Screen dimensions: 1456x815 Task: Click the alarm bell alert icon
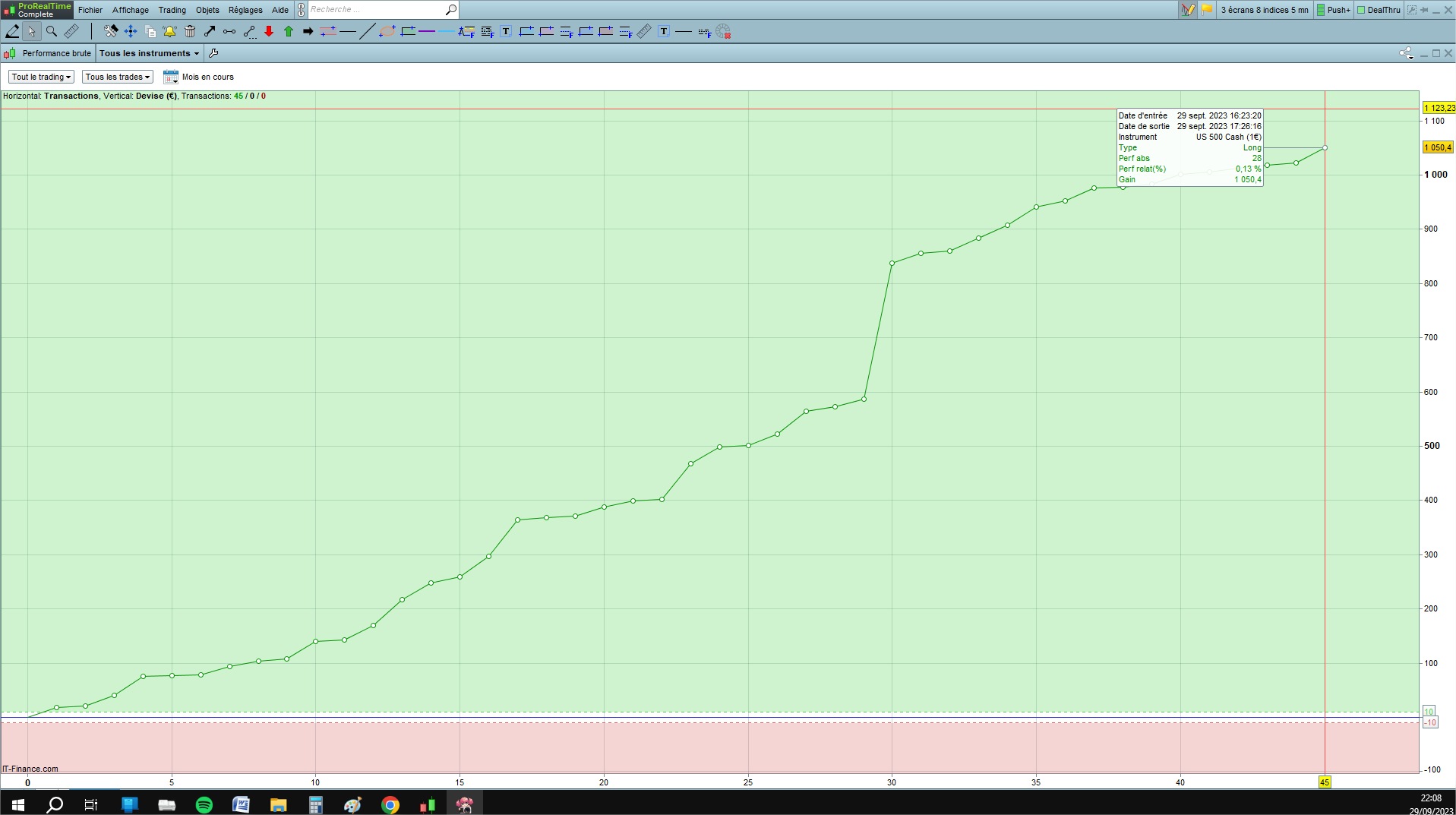169,31
